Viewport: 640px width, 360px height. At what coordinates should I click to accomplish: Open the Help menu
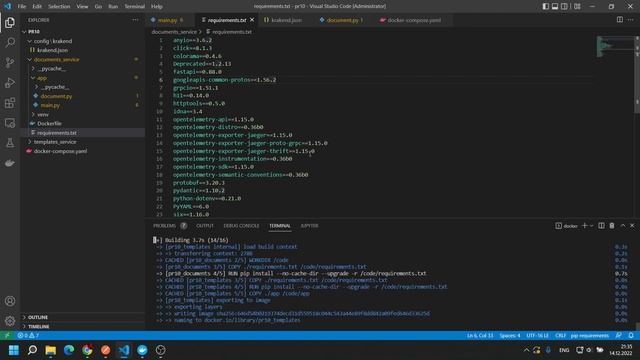tap(157, 7)
